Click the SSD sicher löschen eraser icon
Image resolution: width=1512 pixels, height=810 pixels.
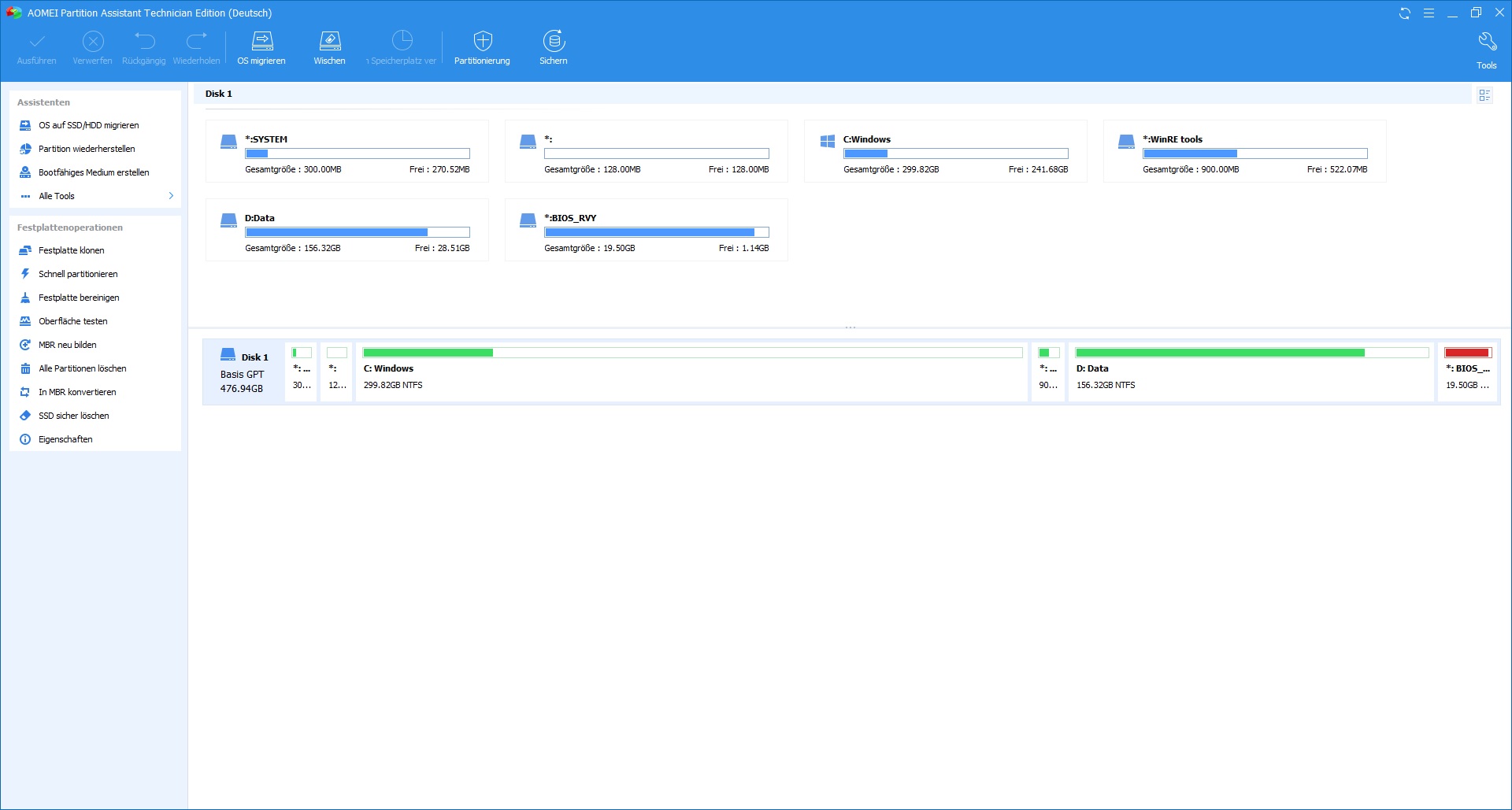point(25,416)
